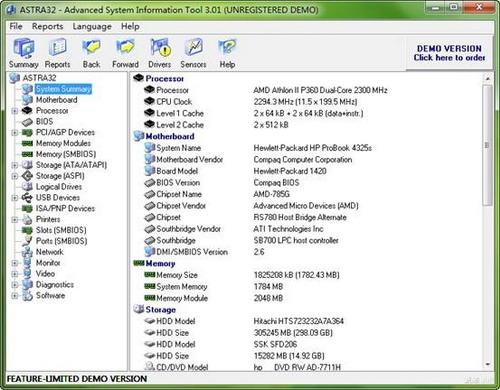Click the CD/DVD Model row icon
The width and height of the screenshot is (500, 390).
149,366
